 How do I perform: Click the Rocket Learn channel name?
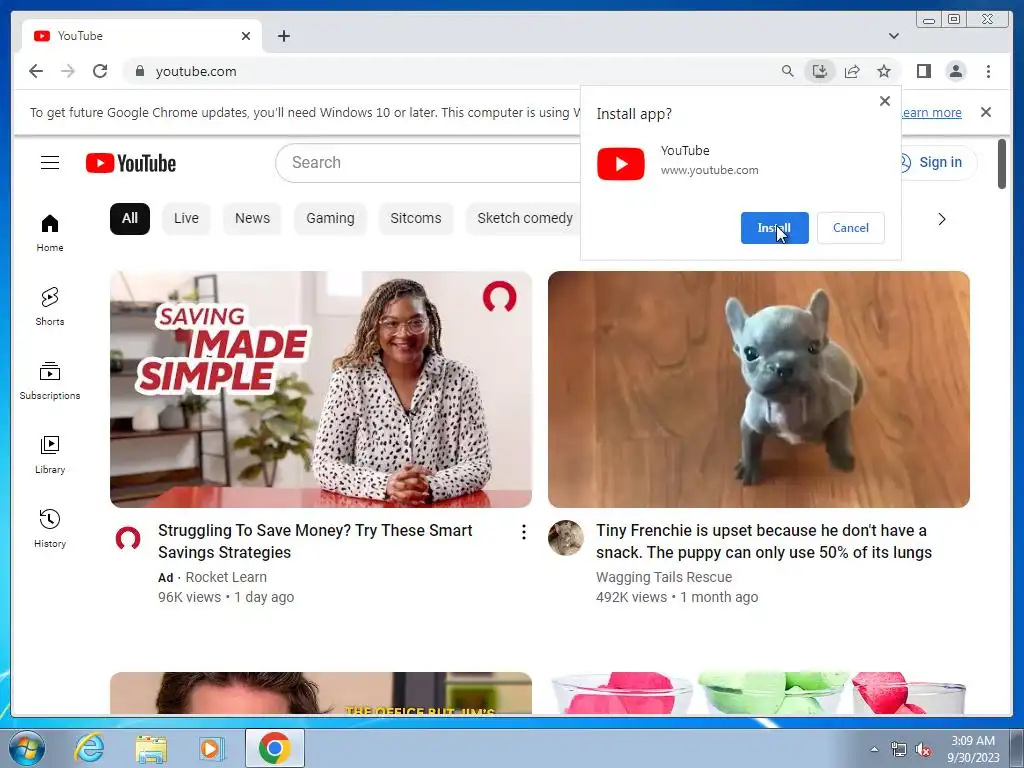point(226,577)
